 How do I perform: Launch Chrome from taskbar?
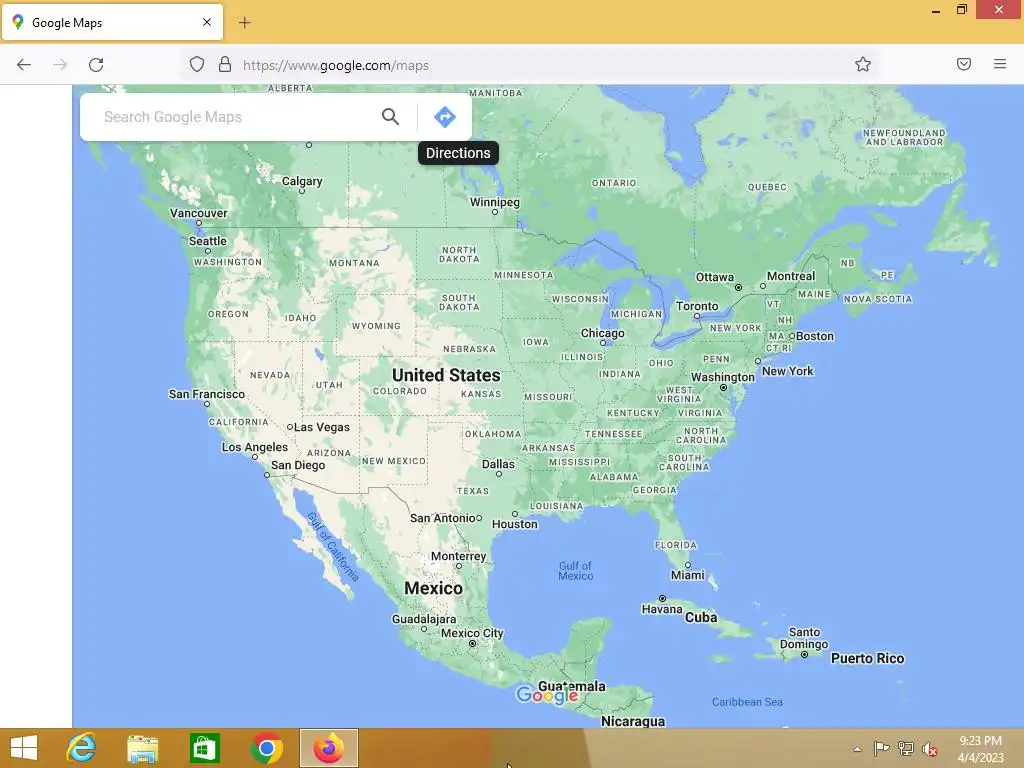click(266, 748)
